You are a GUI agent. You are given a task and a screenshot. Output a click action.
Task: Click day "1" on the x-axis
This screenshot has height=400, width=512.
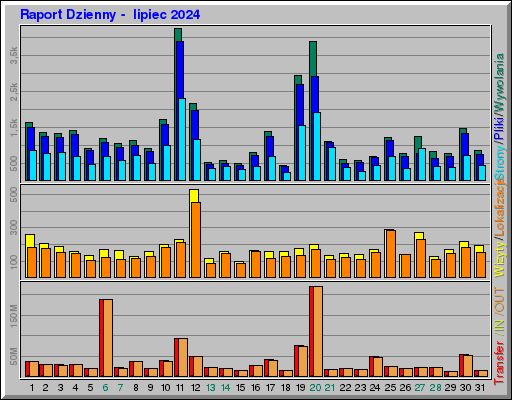[x=32, y=388]
